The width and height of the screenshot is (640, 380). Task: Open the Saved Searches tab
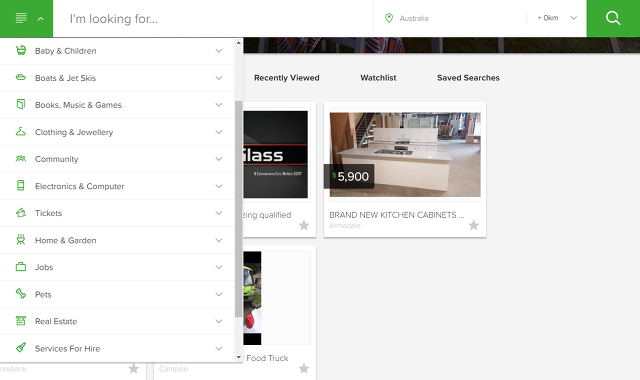click(x=468, y=78)
